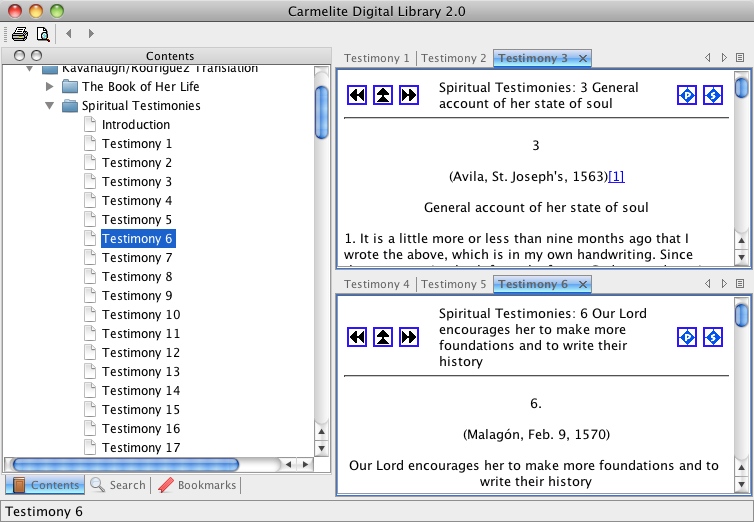Click the Print icon in the toolbar

pyautogui.click(x=19, y=34)
